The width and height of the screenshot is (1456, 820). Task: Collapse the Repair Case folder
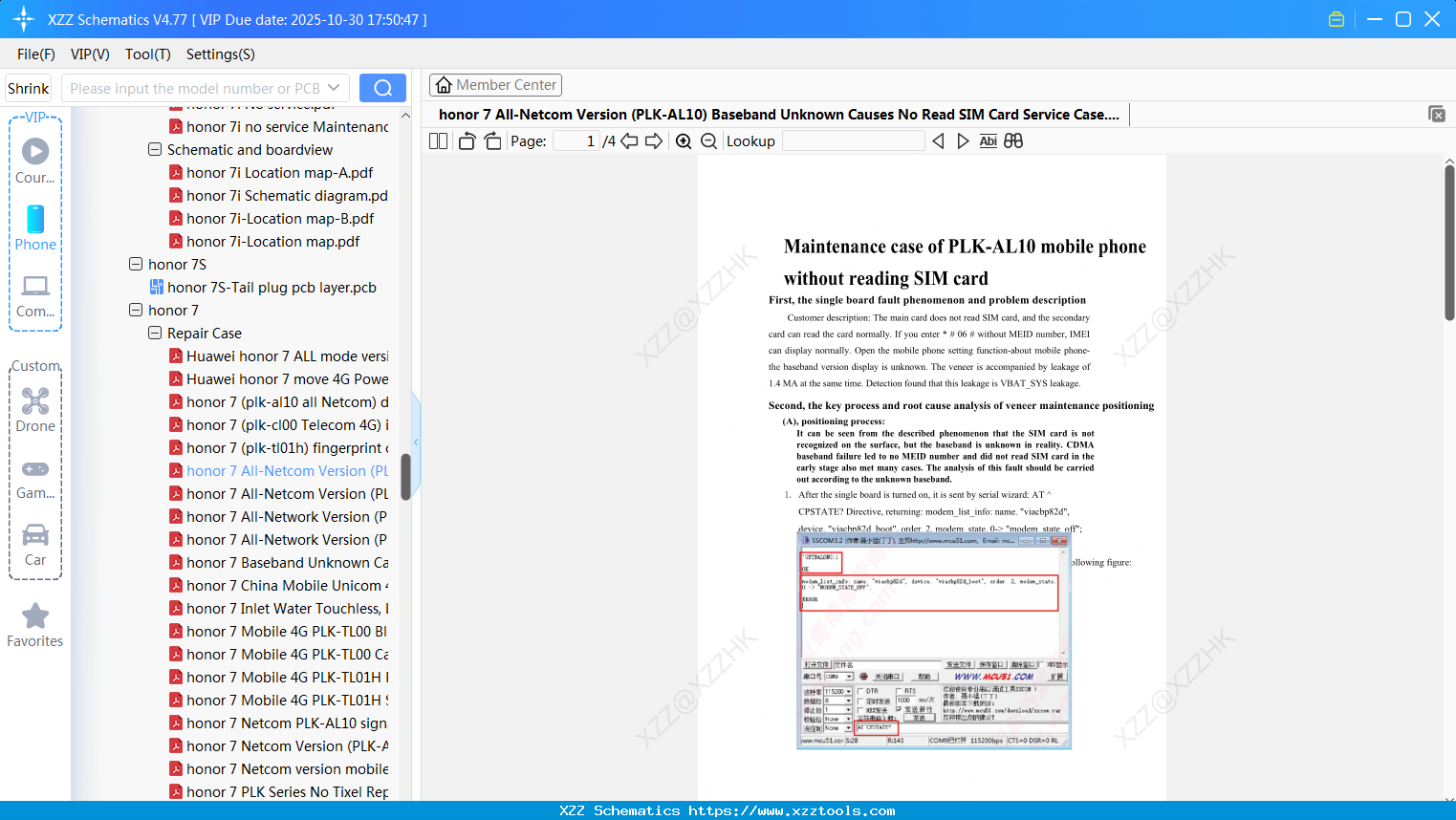155,334
